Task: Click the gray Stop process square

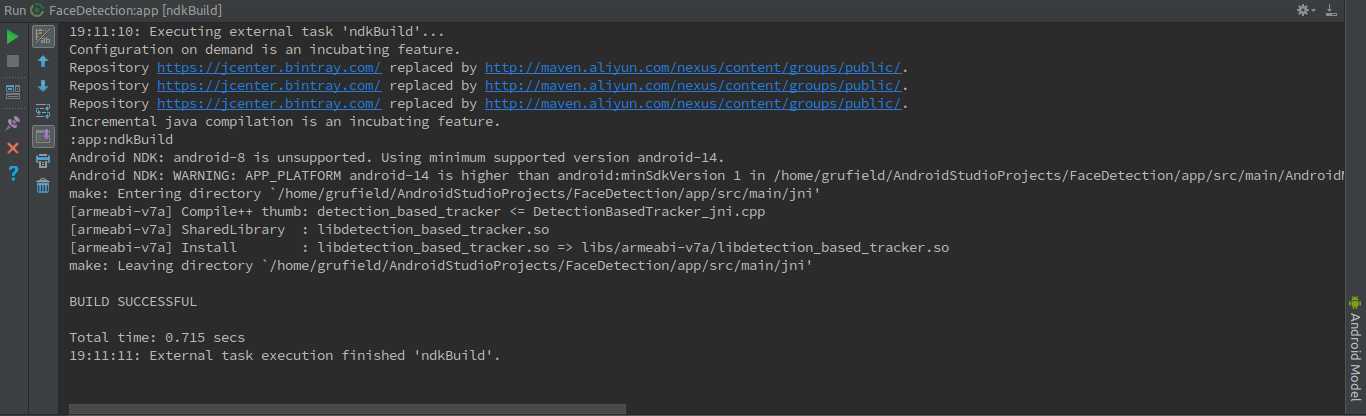Action: point(13,62)
